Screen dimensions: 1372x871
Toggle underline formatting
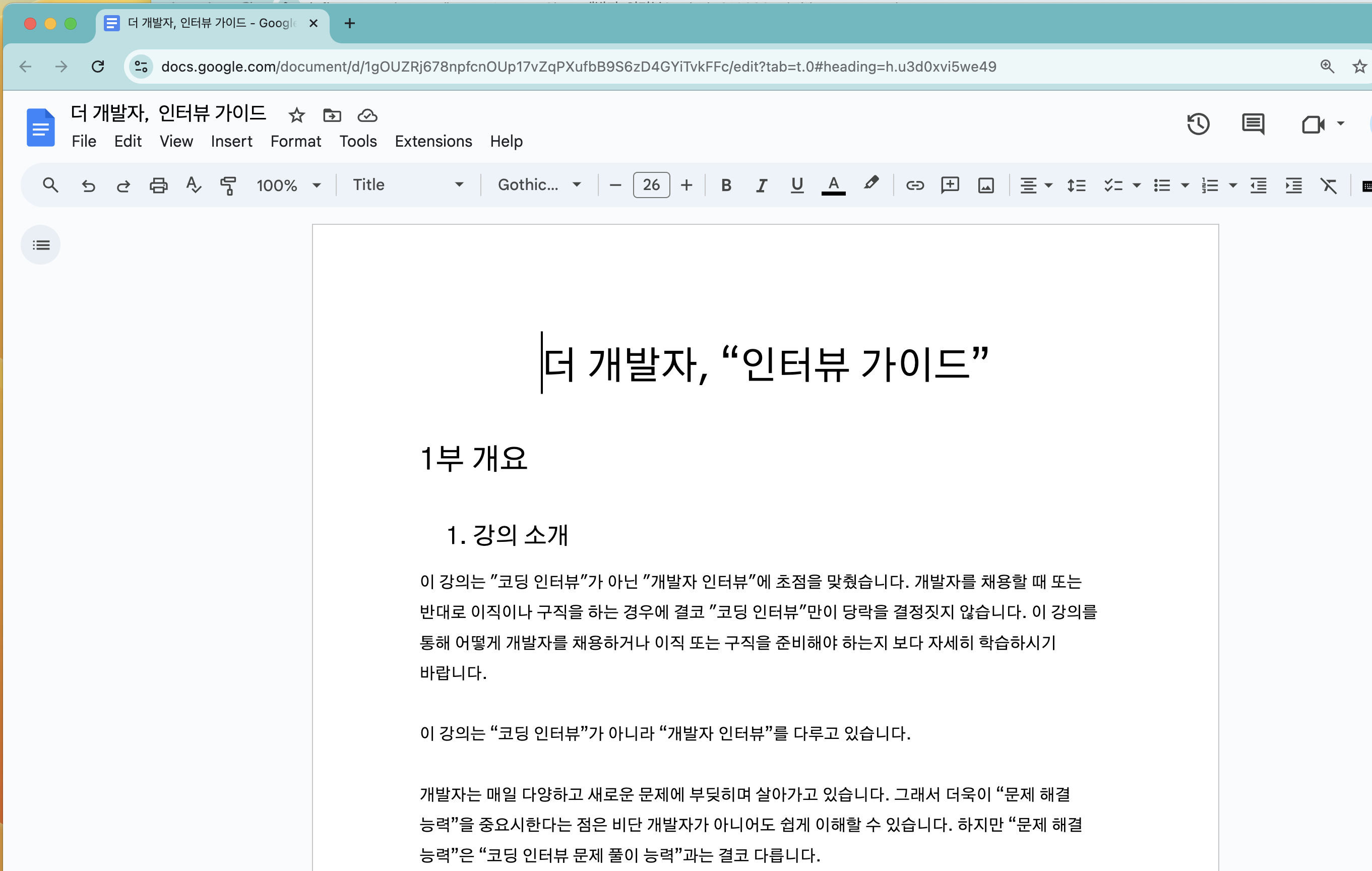[797, 185]
